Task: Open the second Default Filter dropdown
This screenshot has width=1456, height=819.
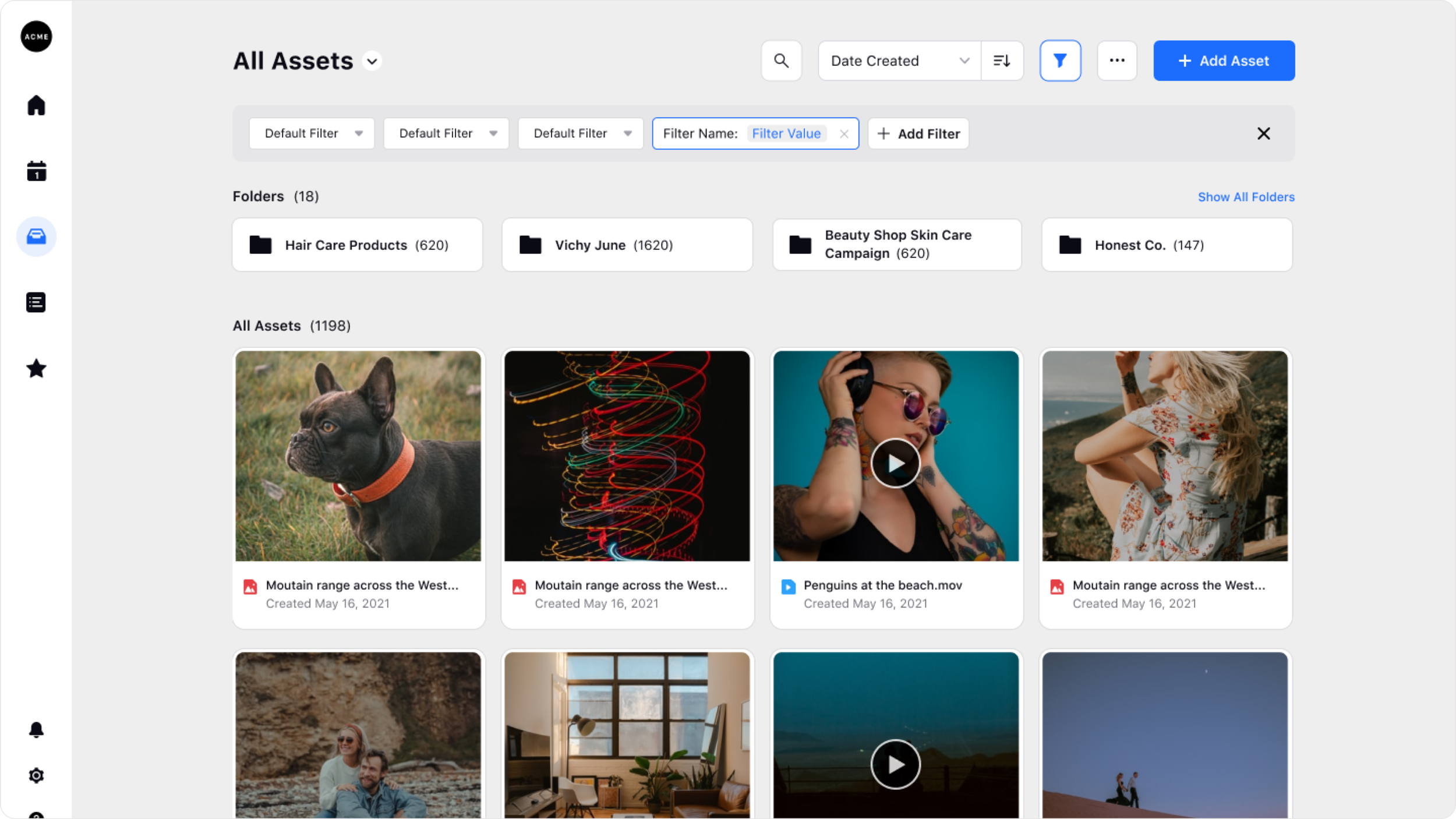Action: pyautogui.click(x=446, y=133)
